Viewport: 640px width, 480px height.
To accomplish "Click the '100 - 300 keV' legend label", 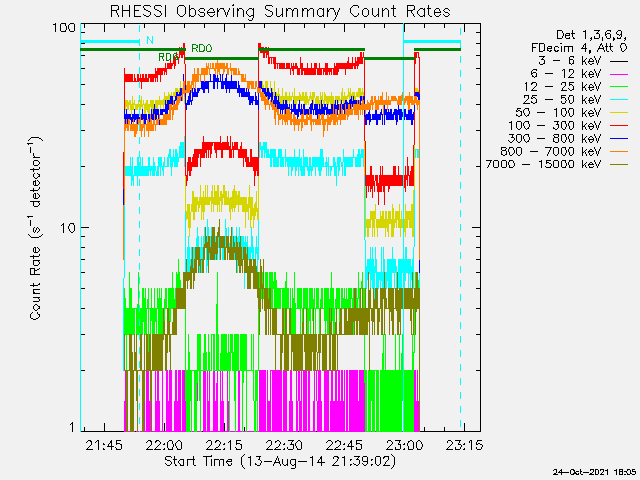I will tap(555, 126).
